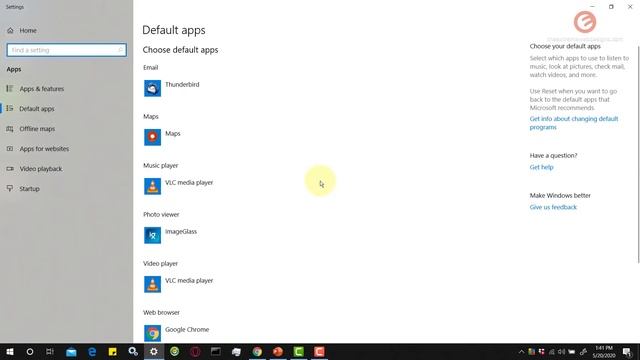Open Apps for websites settings

point(38,149)
